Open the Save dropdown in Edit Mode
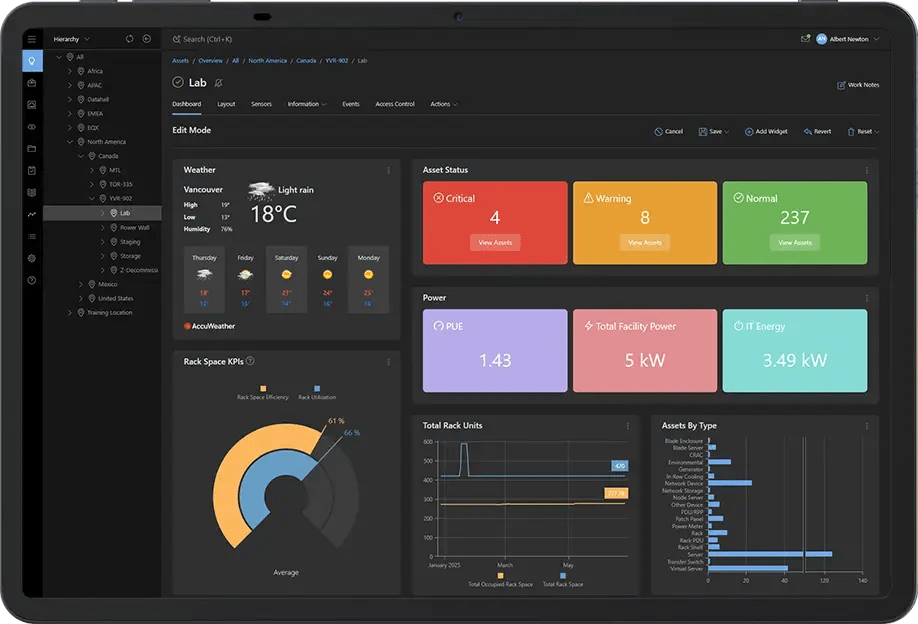This screenshot has height=624, width=918. click(714, 130)
